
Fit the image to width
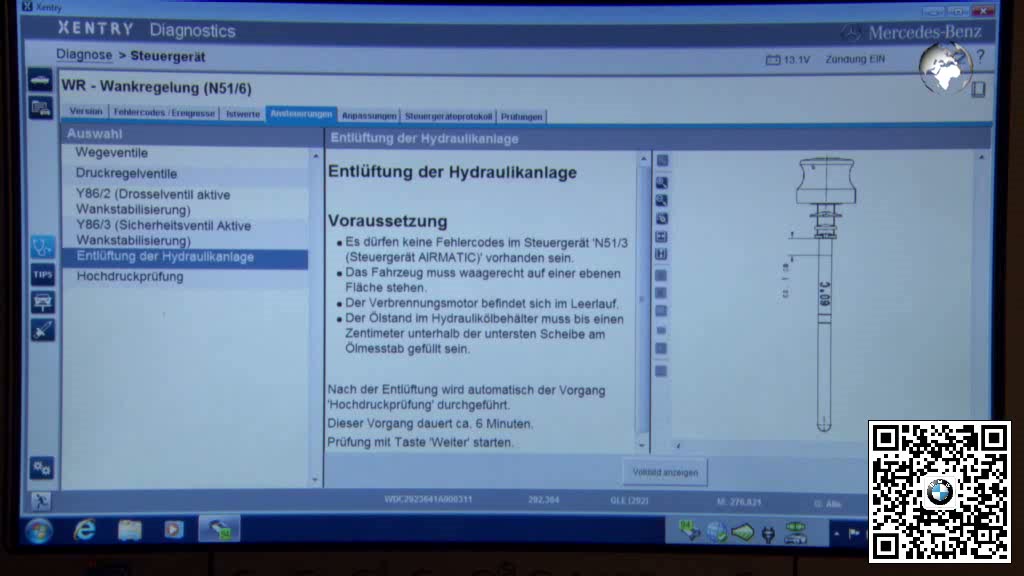(x=662, y=236)
